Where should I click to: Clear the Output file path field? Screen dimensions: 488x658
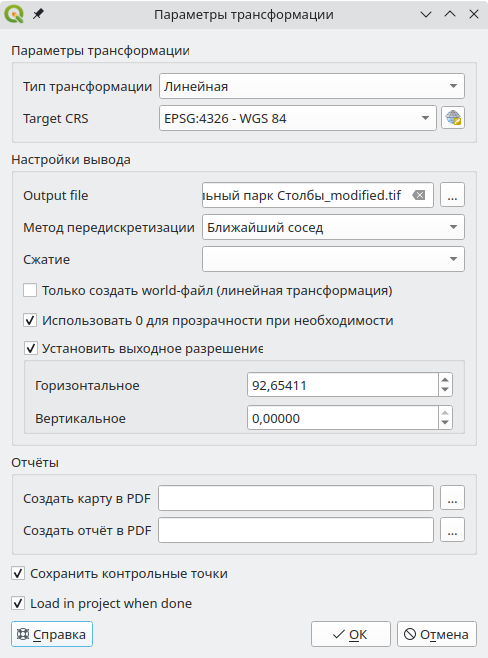[419, 195]
